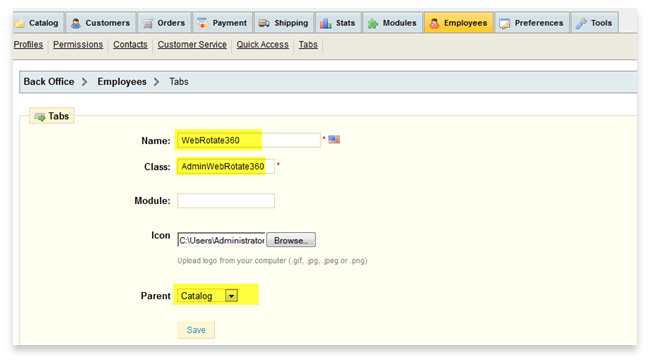This screenshot has width=650, height=363.
Task: Click the Payment card icon
Action: [203, 23]
